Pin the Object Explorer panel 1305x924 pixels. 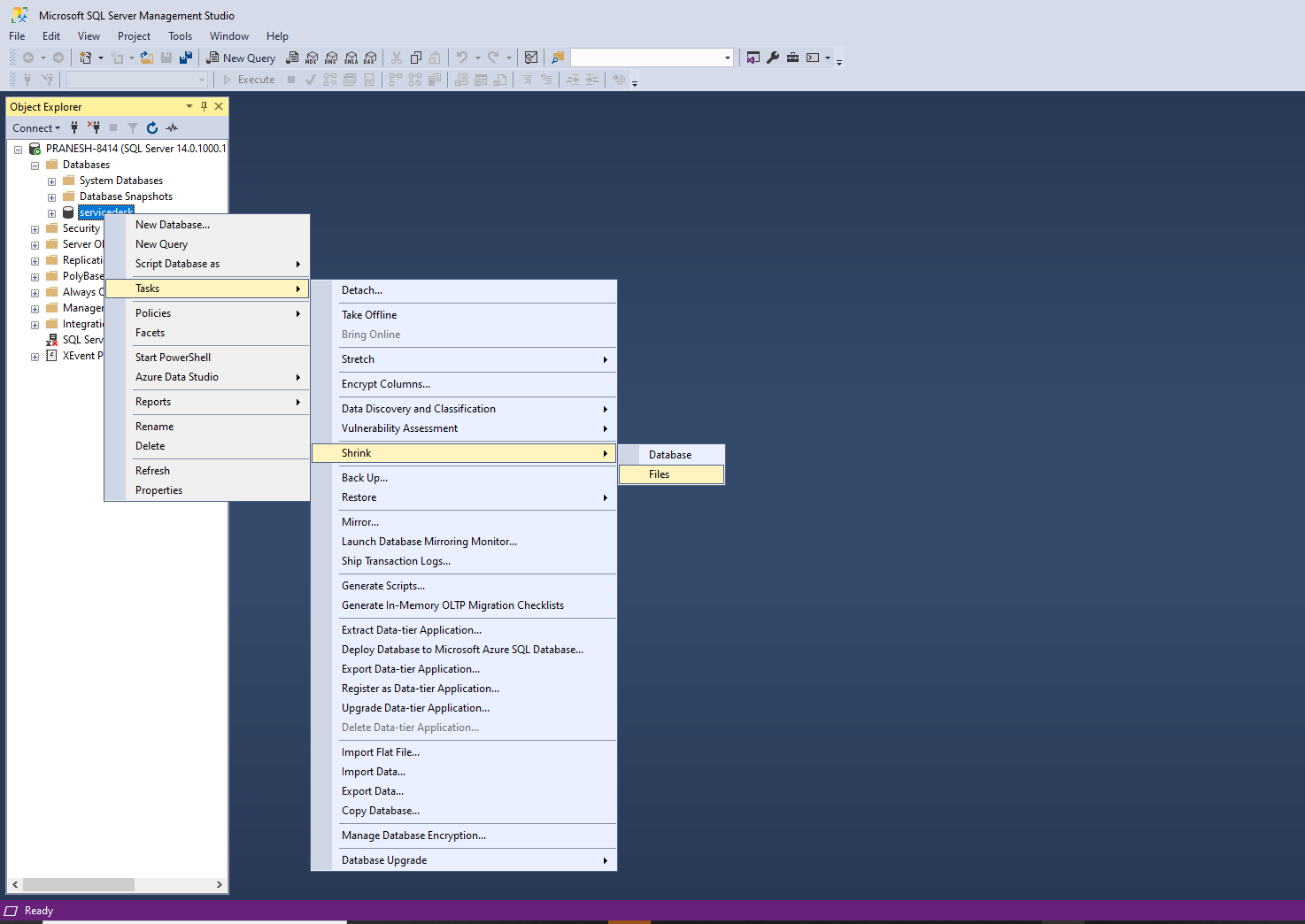pyautogui.click(x=204, y=107)
